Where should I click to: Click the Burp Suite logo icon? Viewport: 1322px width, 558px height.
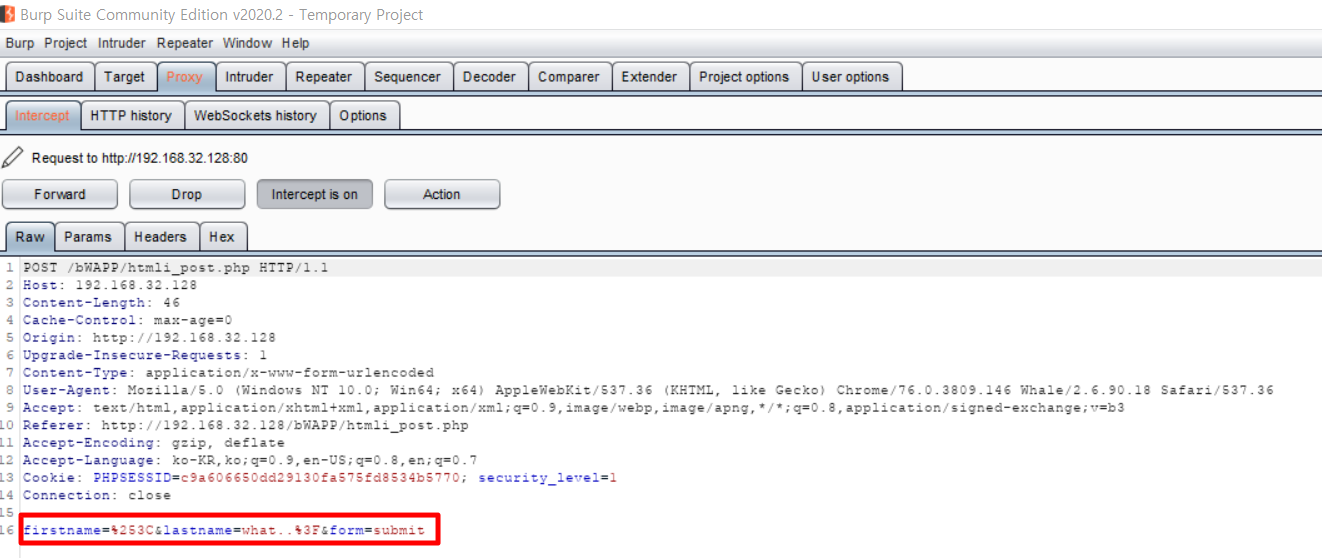[9, 14]
